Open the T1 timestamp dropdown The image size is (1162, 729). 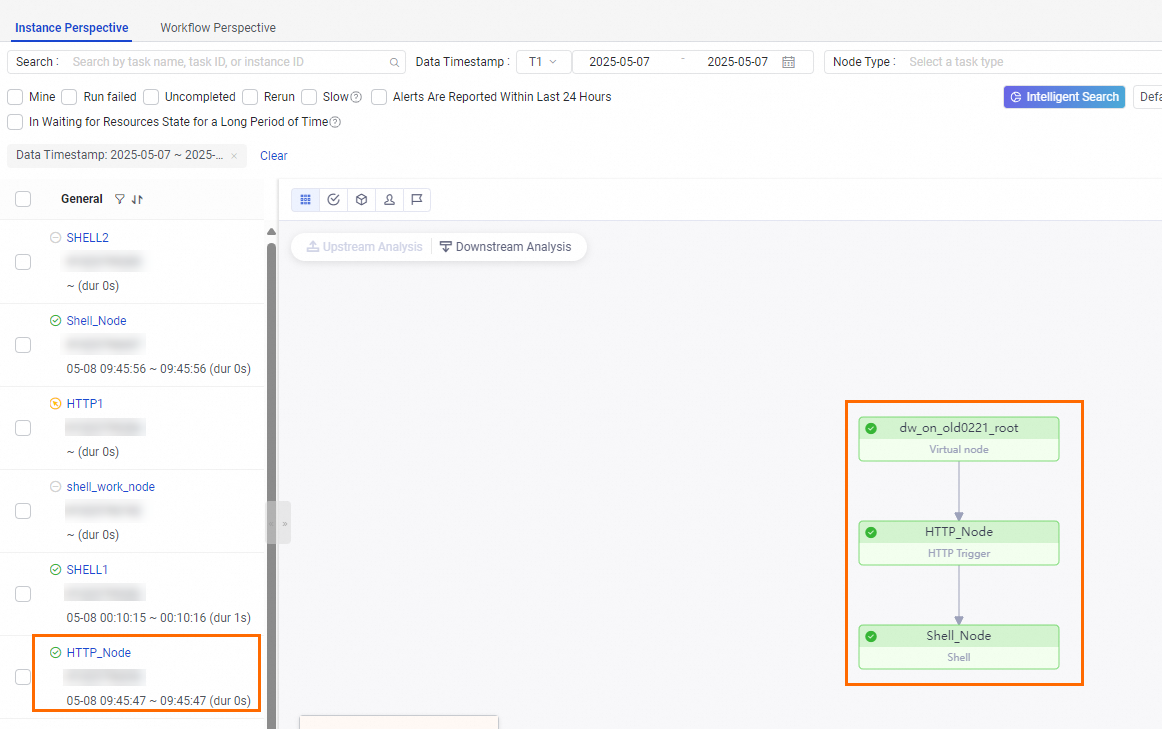(x=543, y=62)
